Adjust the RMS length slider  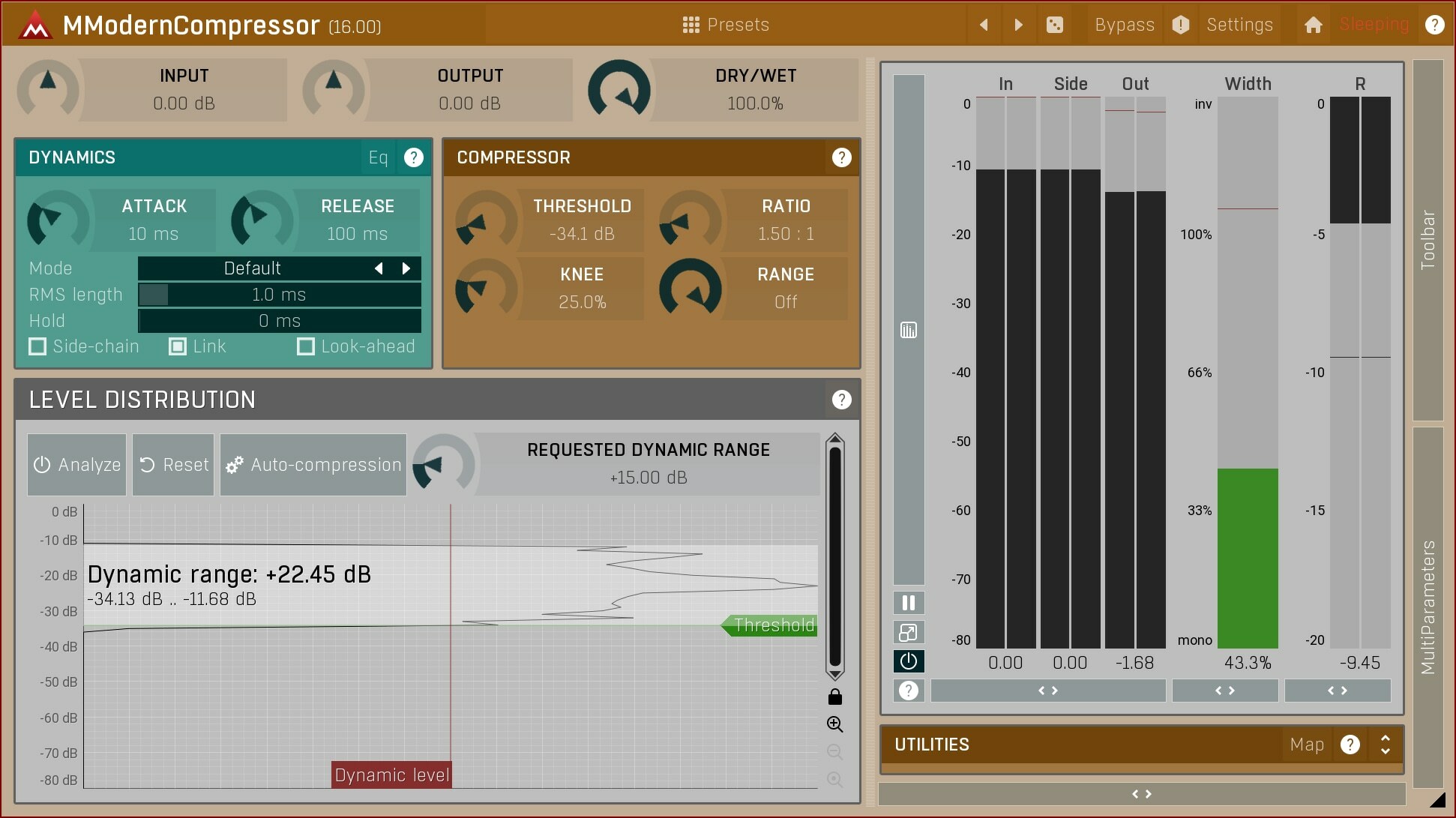click(x=277, y=294)
